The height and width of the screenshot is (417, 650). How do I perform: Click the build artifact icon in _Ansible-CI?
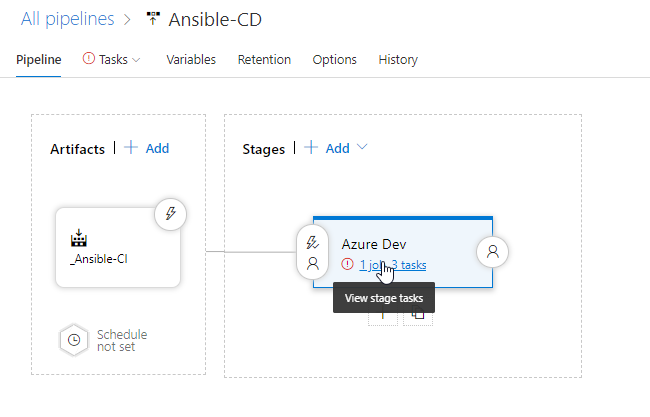coord(79,238)
